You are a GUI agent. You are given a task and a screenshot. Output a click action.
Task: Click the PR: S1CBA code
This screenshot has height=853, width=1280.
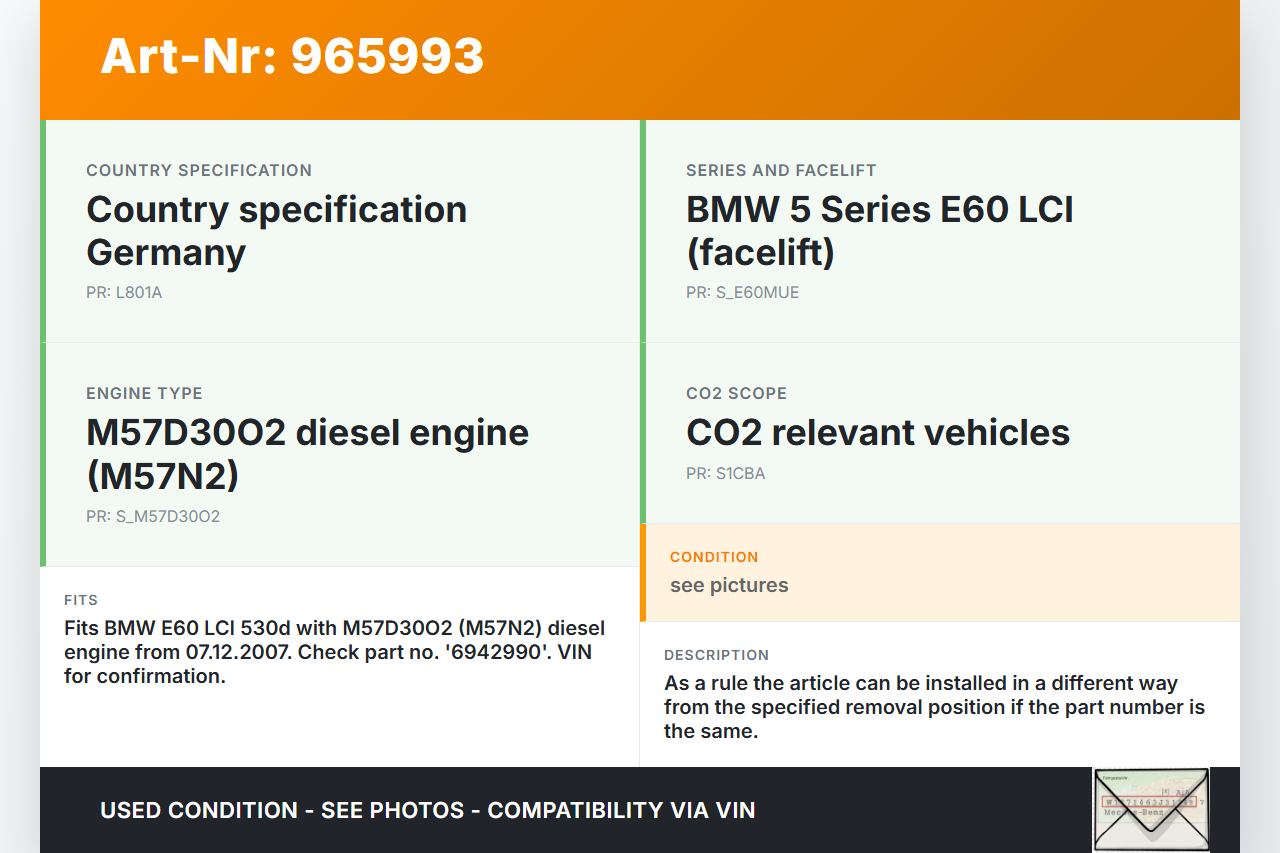tap(725, 474)
